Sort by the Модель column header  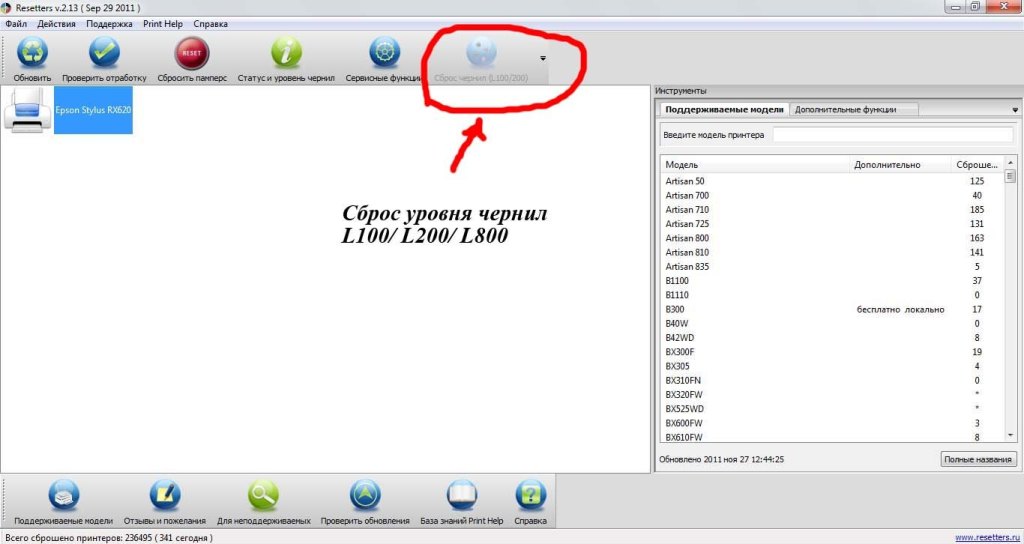coord(756,165)
